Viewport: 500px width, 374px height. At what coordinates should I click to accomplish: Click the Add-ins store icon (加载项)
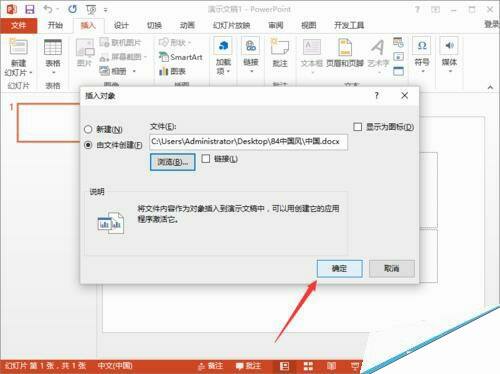(223, 47)
